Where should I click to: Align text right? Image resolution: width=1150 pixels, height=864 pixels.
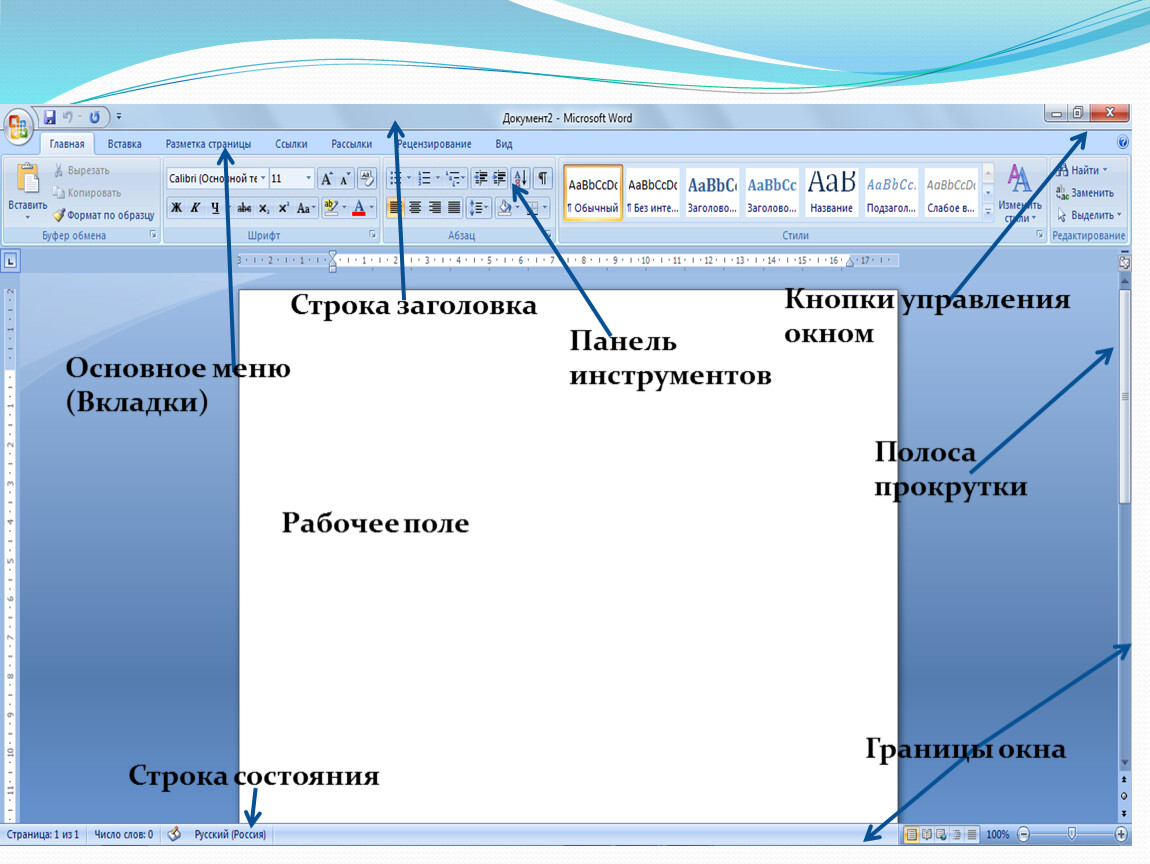(x=435, y=208)
